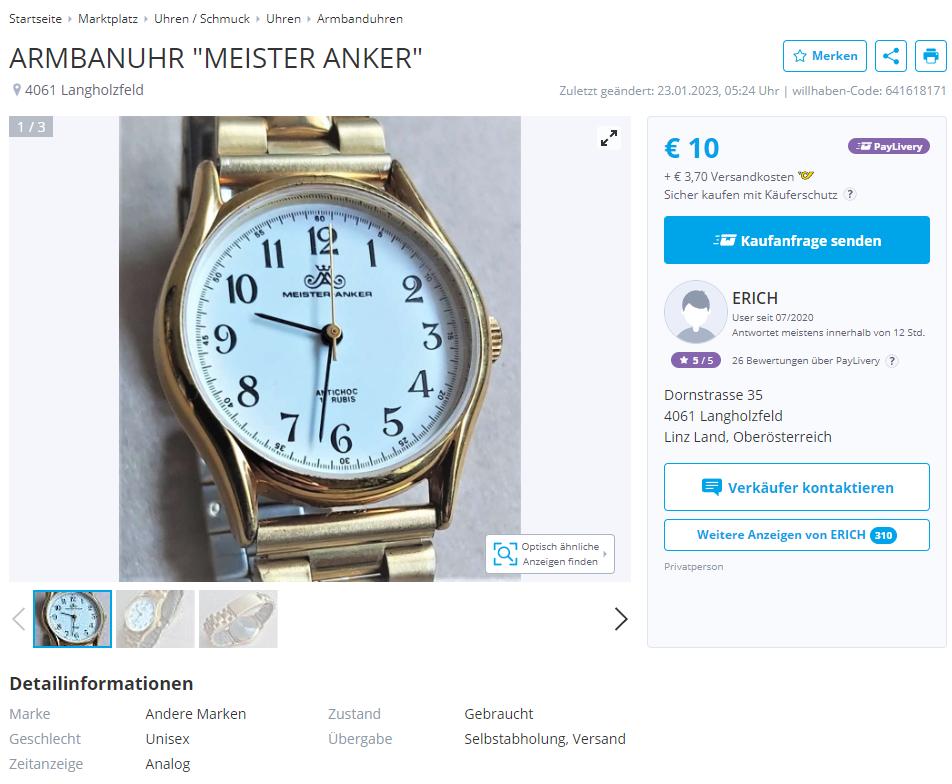
Task: Click the location pin icon near Langholzfeld
Action: [x=16, y=90]
